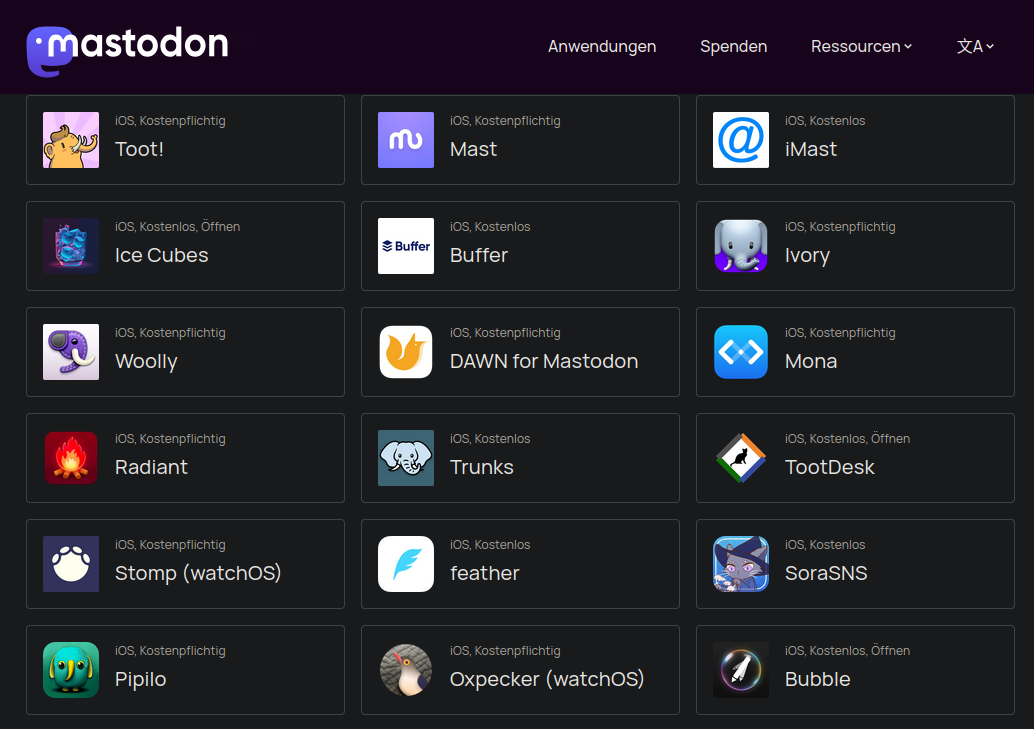Image resolution: width=1034 pixels, height=729 pixels.
Task: Click the Radiant campfire app icon
Action: pyautogui.click(x=71, y=458)
